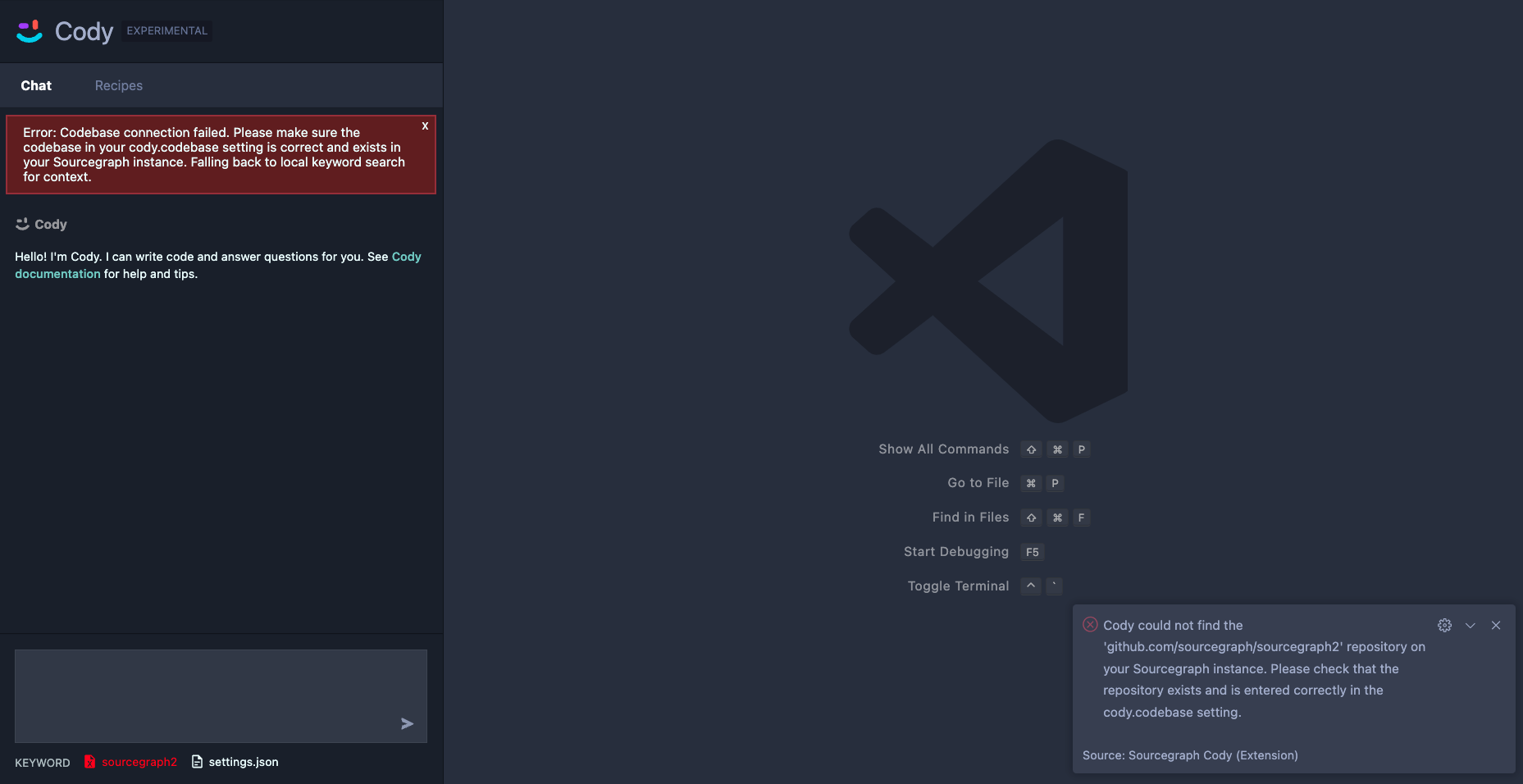Close the Cody repository error notification
The width and height of the screenshot is (1523, 784).
point(1496,625)
